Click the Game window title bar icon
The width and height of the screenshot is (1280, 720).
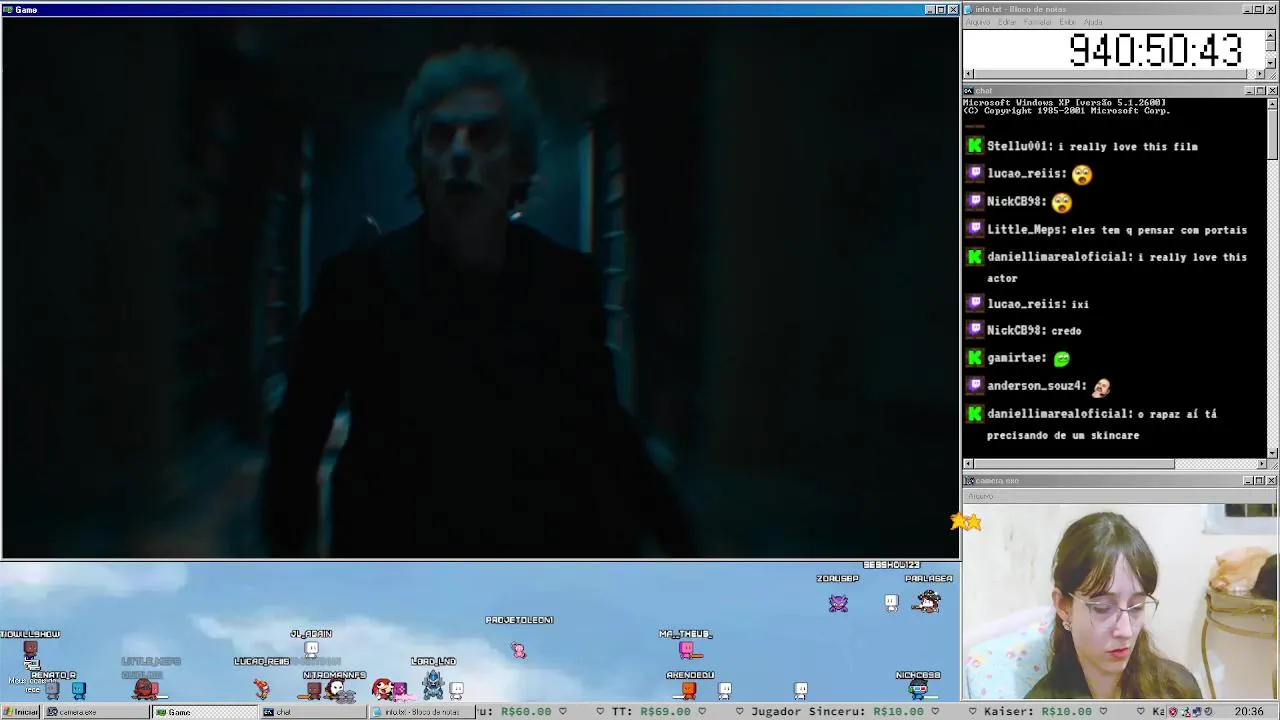tap(7, 9)
